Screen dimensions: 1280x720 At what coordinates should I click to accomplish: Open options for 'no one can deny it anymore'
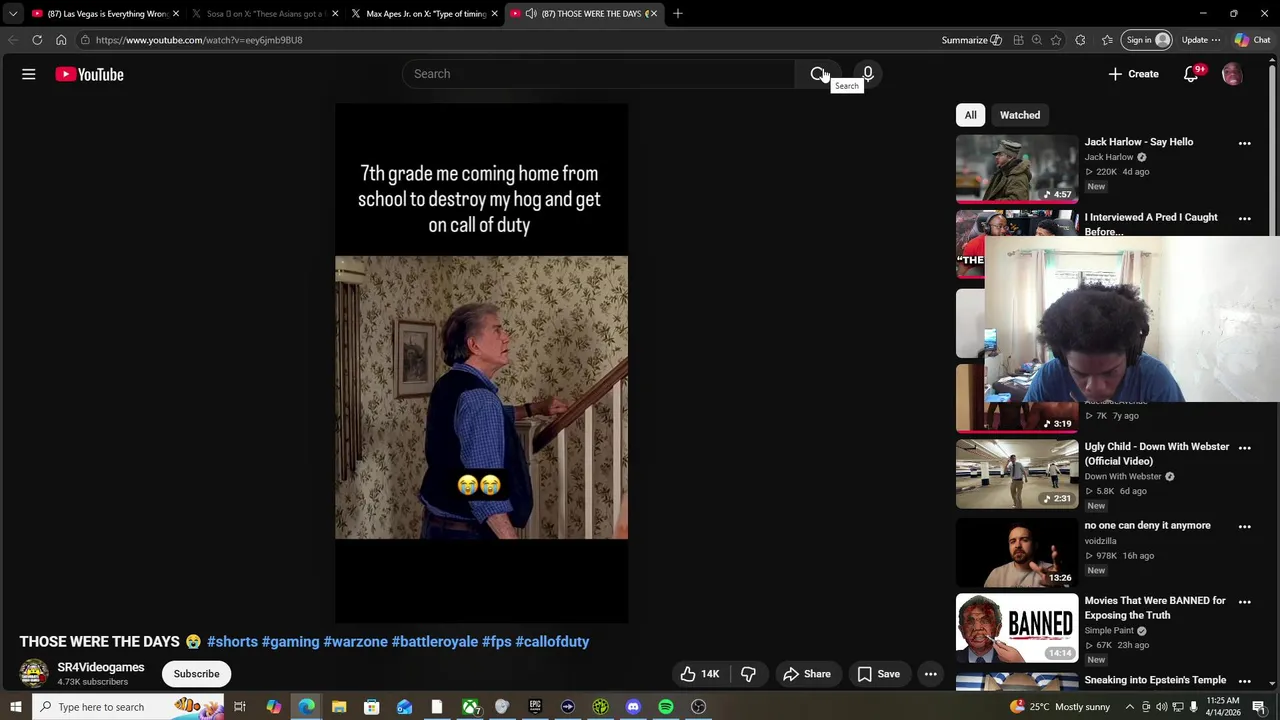(1244, 526)
